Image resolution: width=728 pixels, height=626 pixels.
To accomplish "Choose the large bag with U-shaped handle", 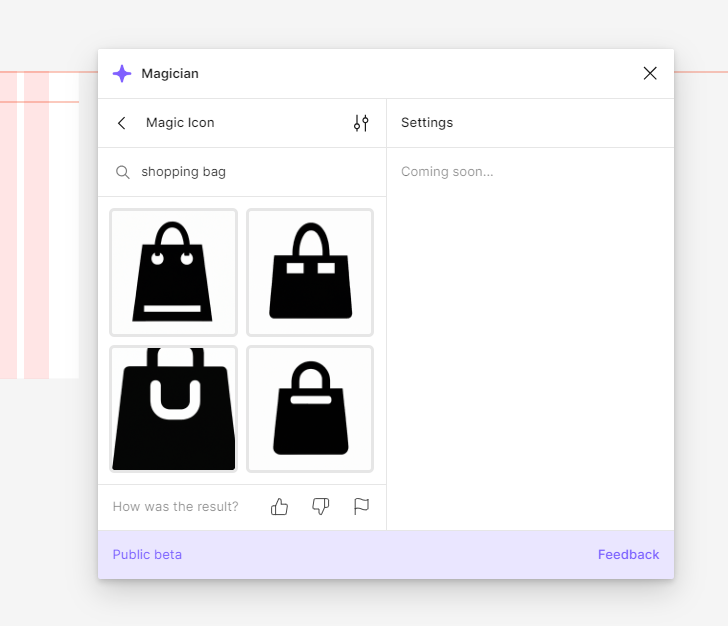I will [173, 409].
